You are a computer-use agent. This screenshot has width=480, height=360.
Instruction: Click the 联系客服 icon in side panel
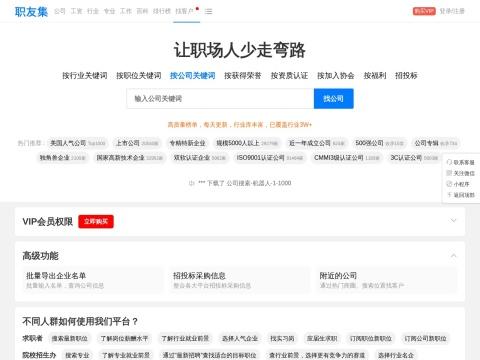pyautogui.click(x=449, y=162)
